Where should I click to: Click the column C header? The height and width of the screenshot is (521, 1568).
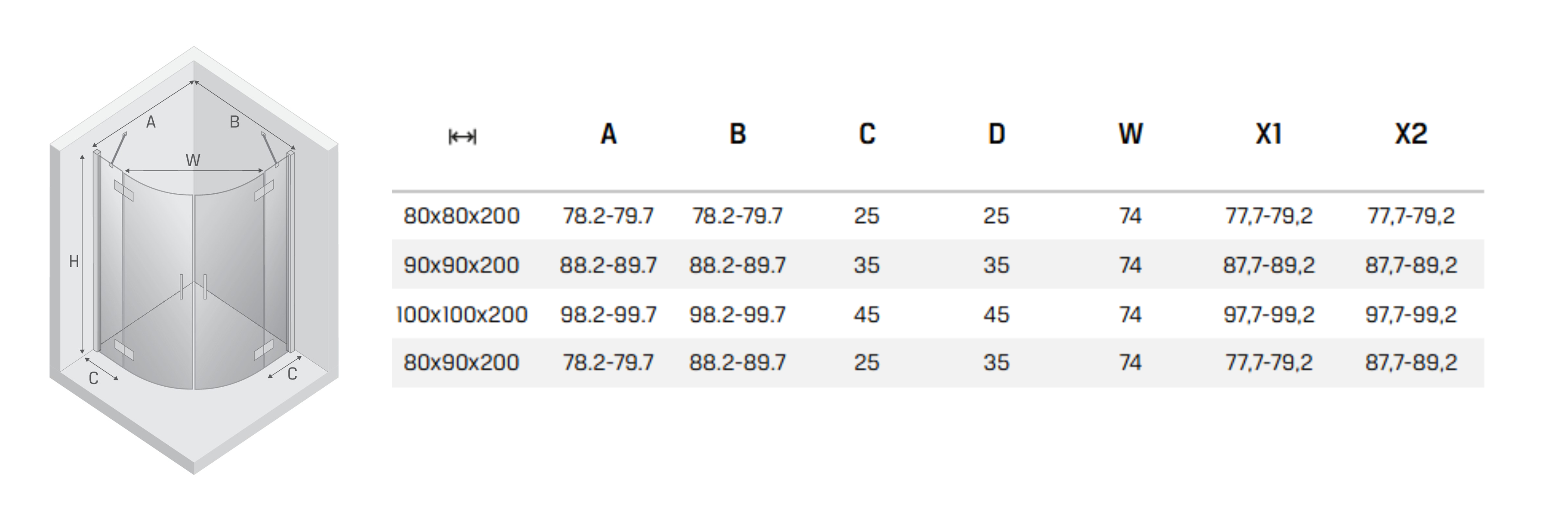point(867,134)
